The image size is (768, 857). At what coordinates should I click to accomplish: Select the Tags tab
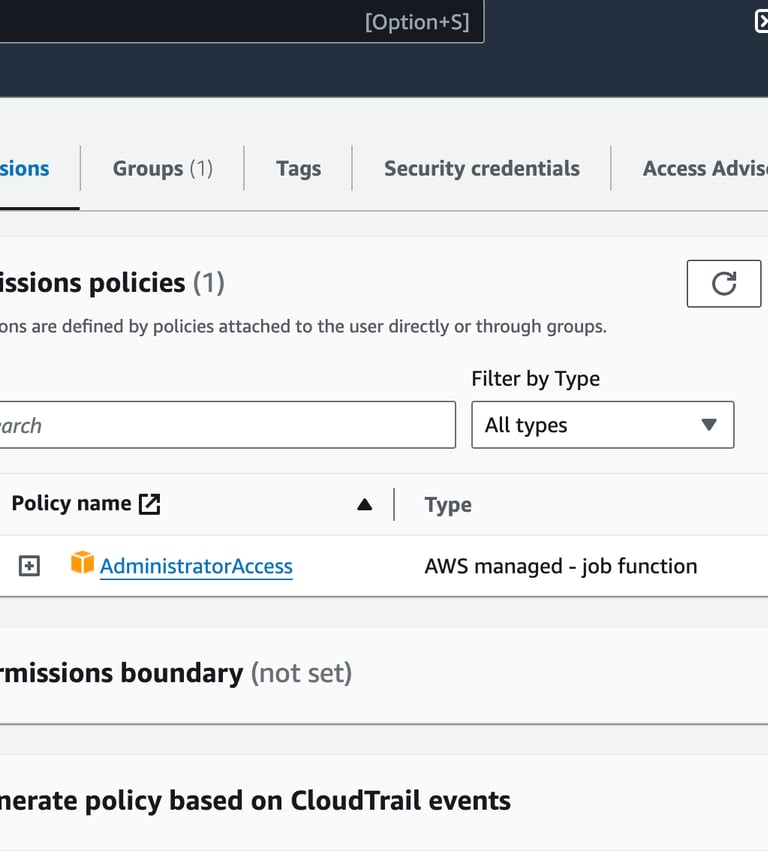click(x=298, y=168)
